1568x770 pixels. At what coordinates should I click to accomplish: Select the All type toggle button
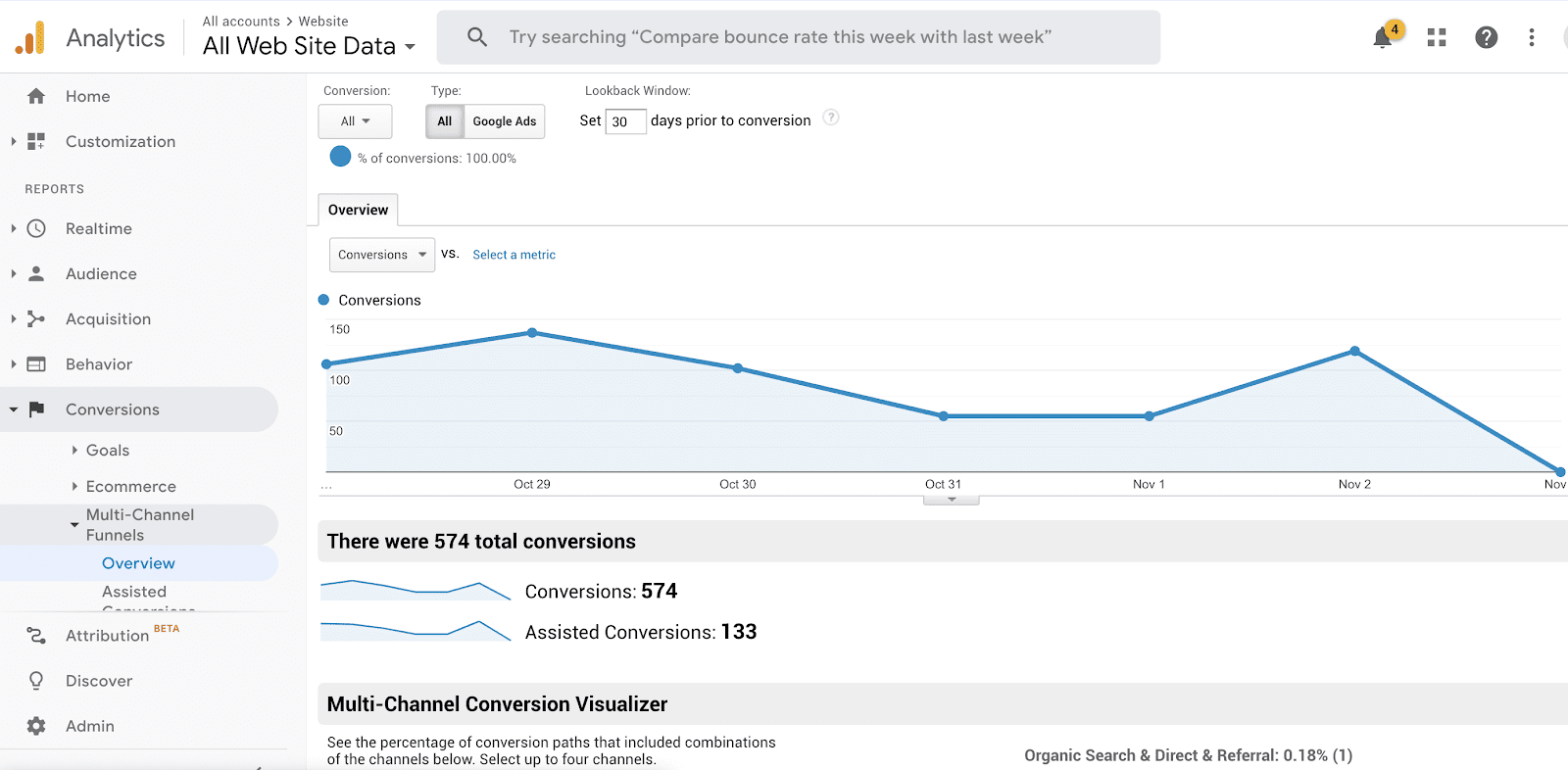444,121
